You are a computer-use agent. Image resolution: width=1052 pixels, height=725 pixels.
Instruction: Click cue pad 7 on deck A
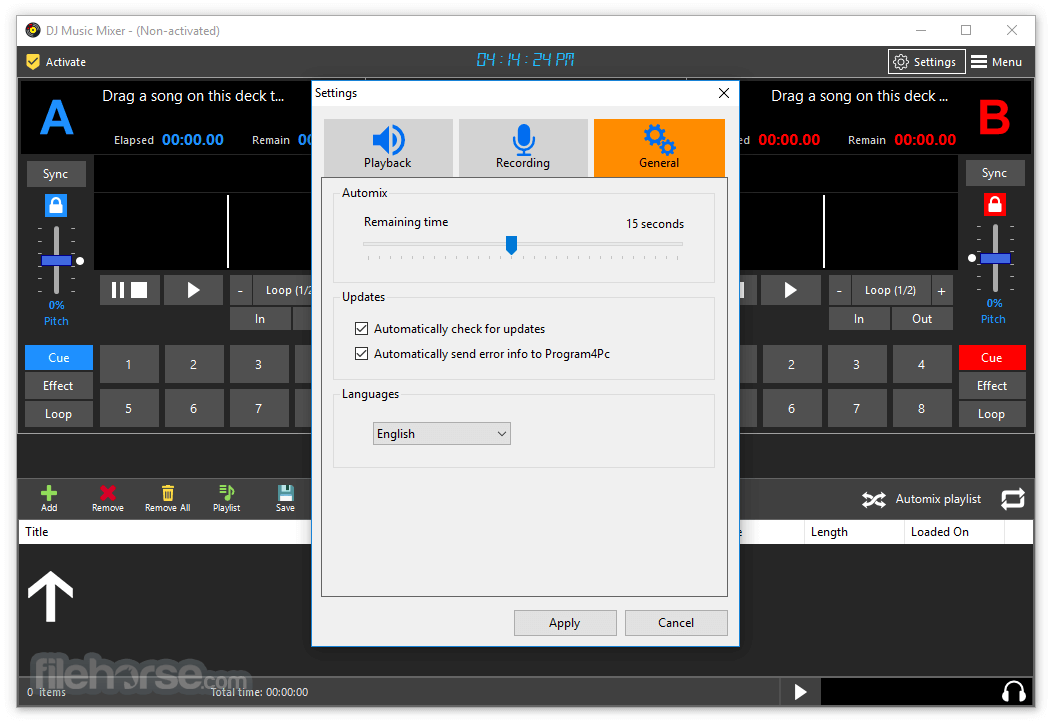coord(259,408)
